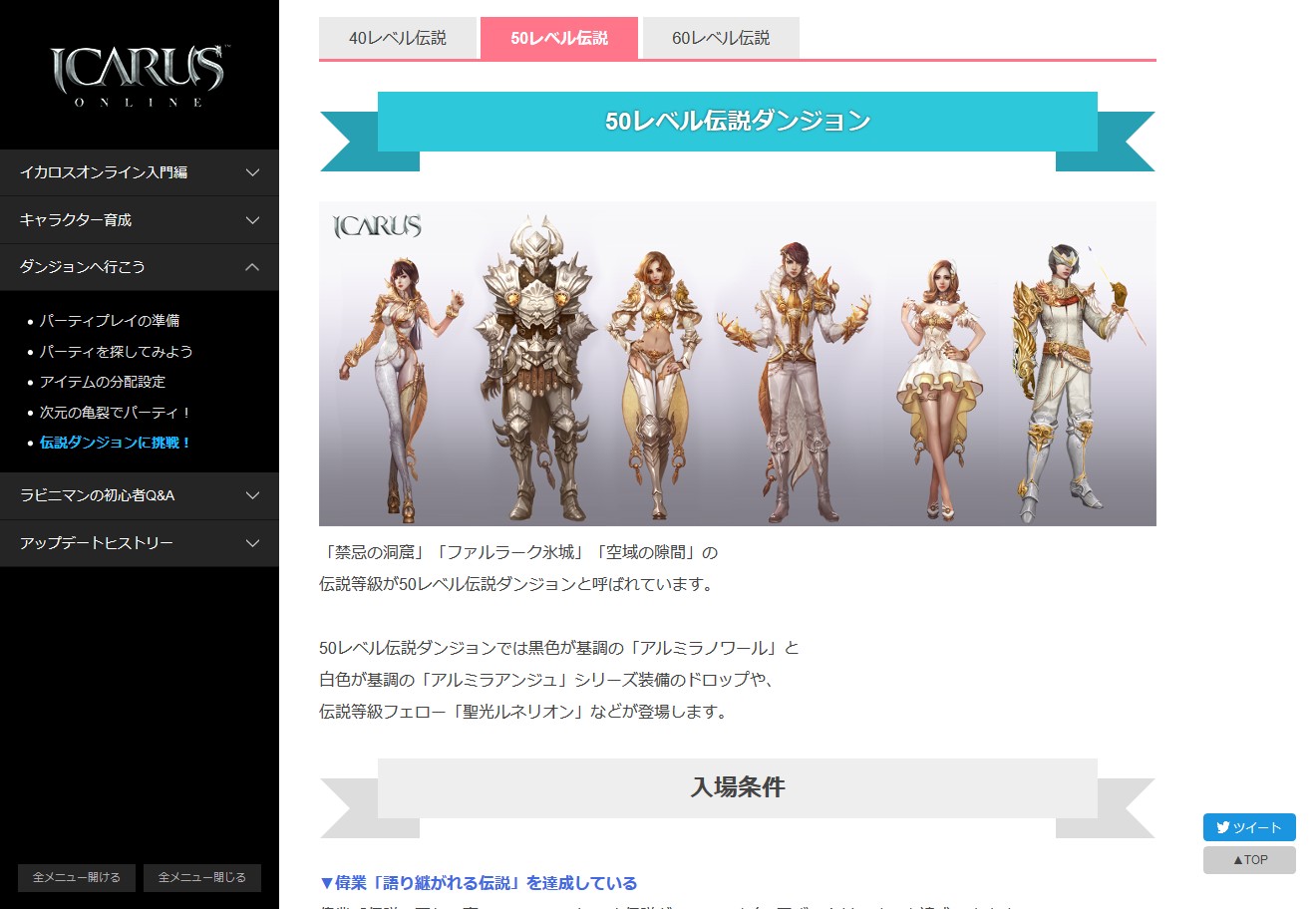Open パーティを探してみよう link
Image resolution: width=1316 pixels, height=909 pixels.
point(116,352)
